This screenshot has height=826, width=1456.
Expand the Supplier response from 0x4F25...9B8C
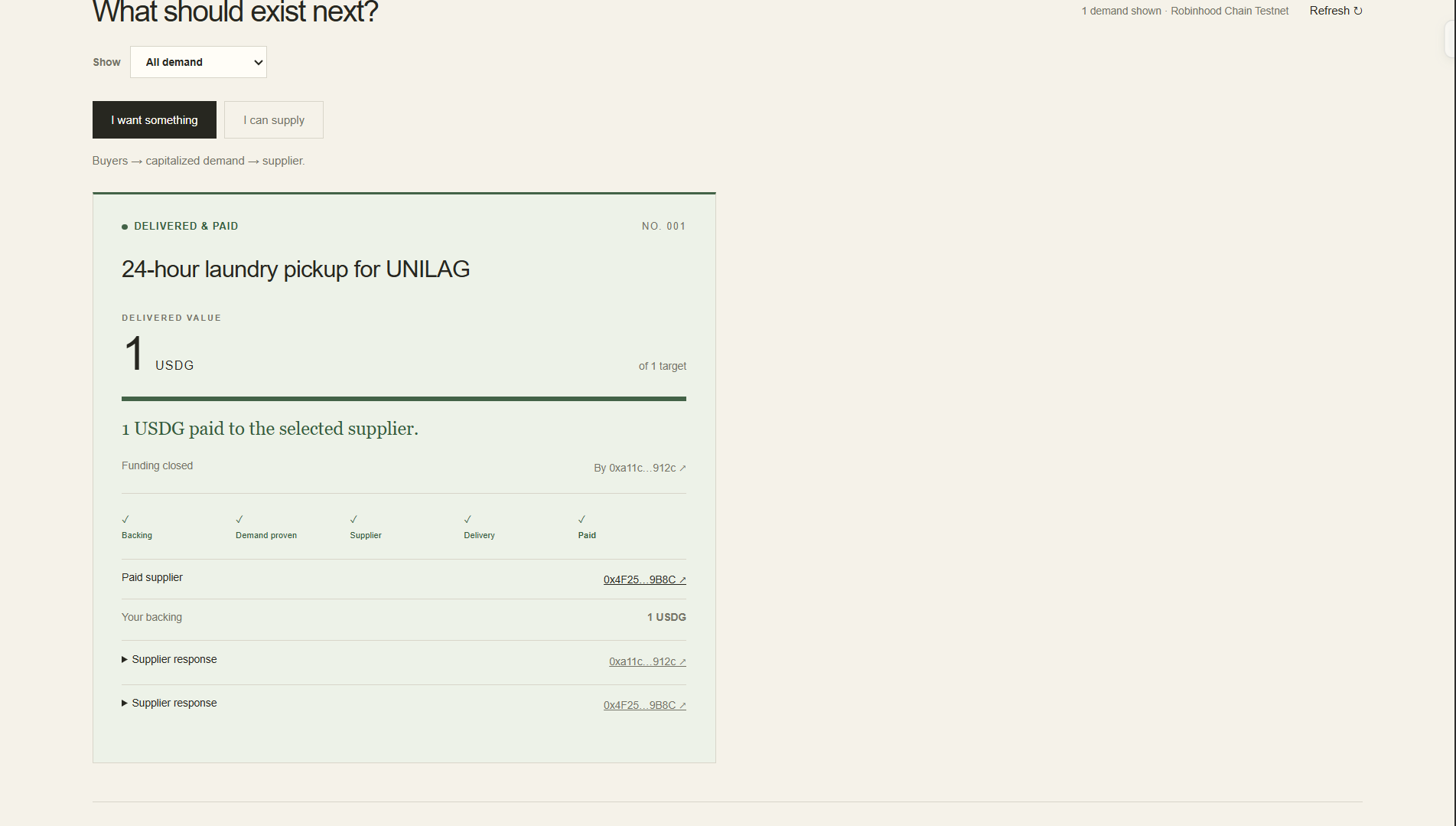[169, 703]
